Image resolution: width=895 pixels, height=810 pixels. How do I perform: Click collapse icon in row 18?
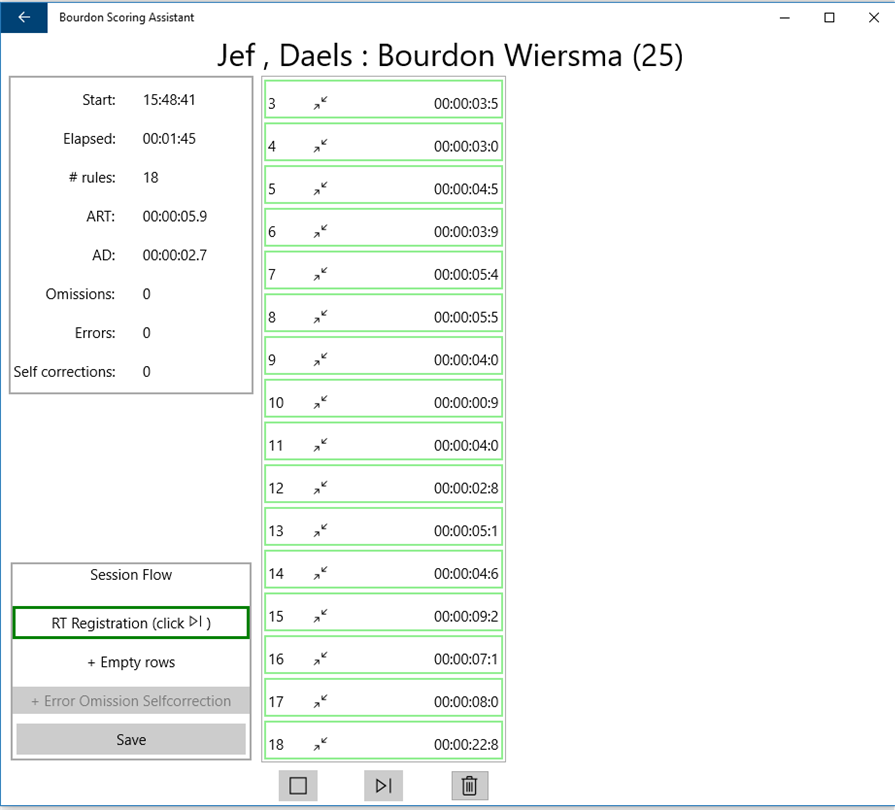click(x=320, y=744)
